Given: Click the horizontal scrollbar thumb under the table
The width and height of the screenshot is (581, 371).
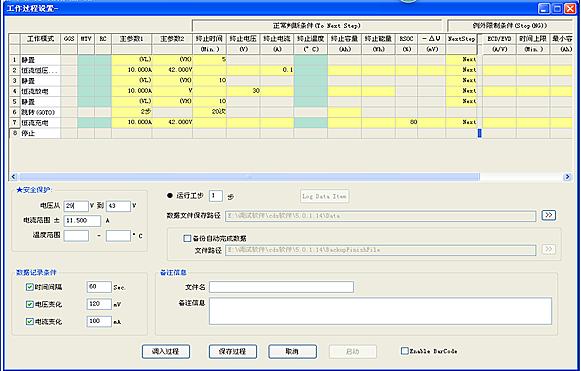Looking at the screenshot, I should (x=249, y=177).
